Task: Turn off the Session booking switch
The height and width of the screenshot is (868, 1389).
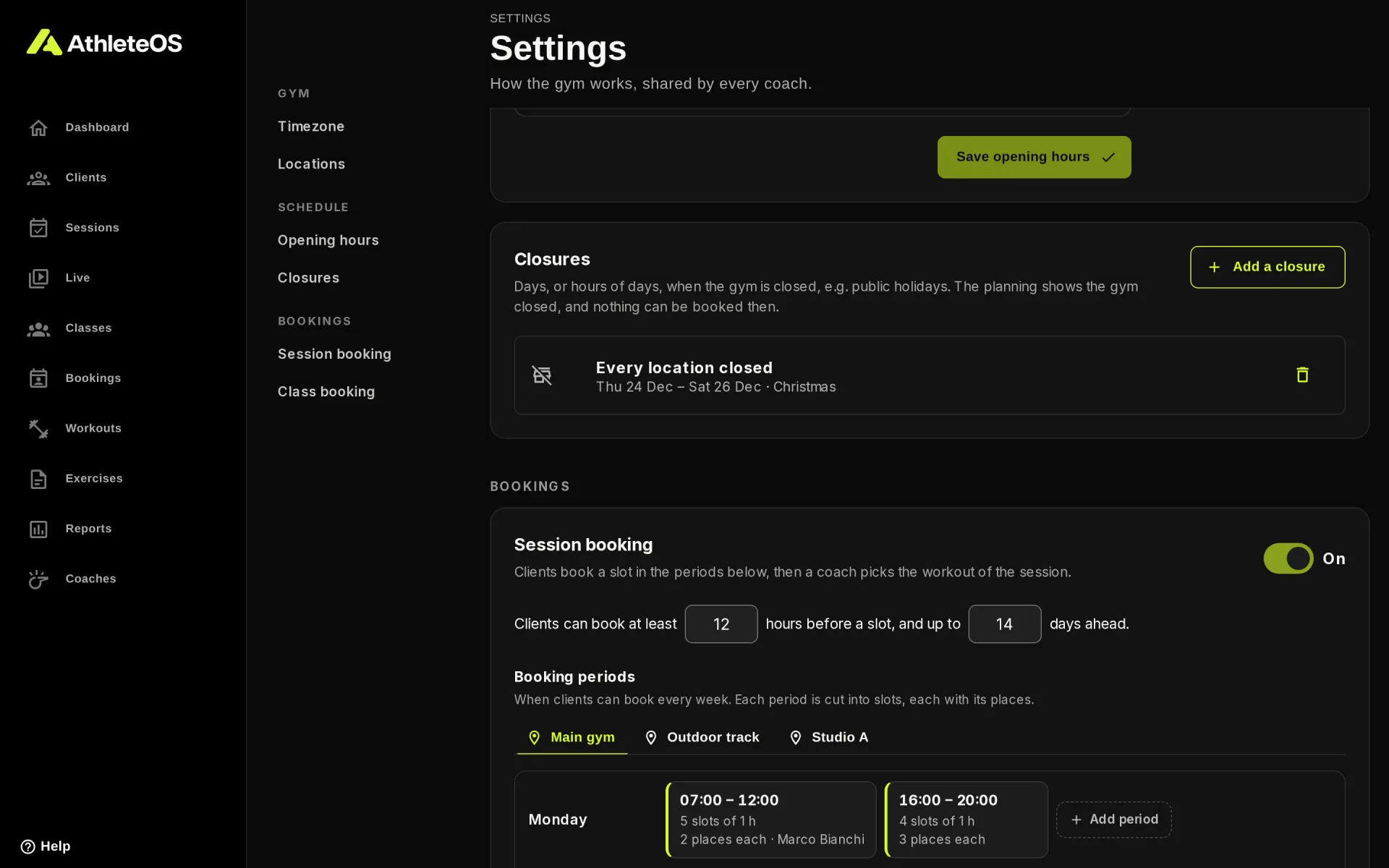Action: point(1288,558)
